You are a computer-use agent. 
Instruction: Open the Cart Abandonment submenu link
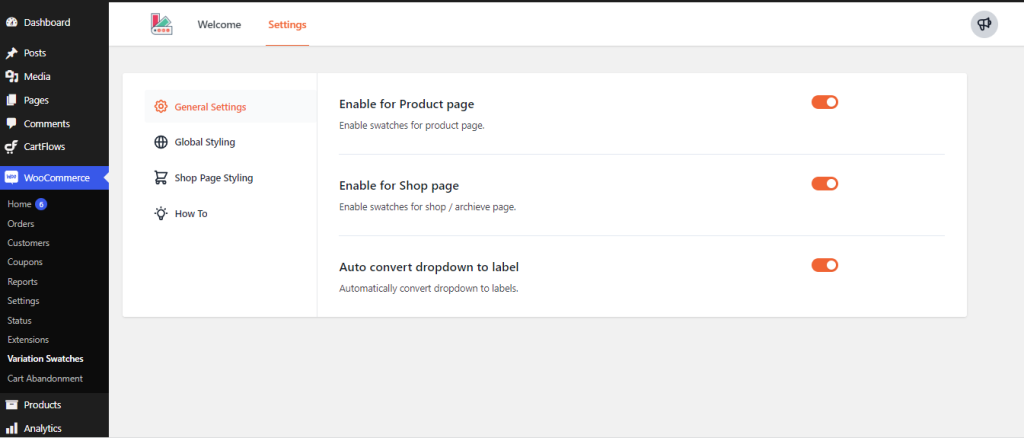[45, 378]
